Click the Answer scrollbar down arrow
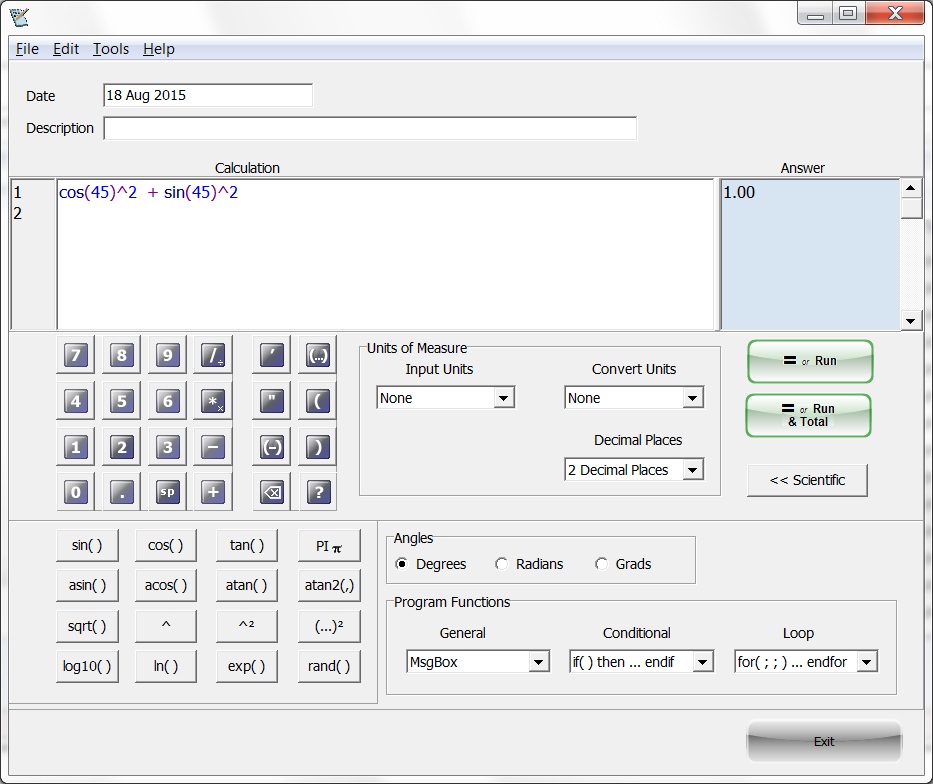Image resolution: width=933 pixels, height=784 pixels. click(910, 321)
